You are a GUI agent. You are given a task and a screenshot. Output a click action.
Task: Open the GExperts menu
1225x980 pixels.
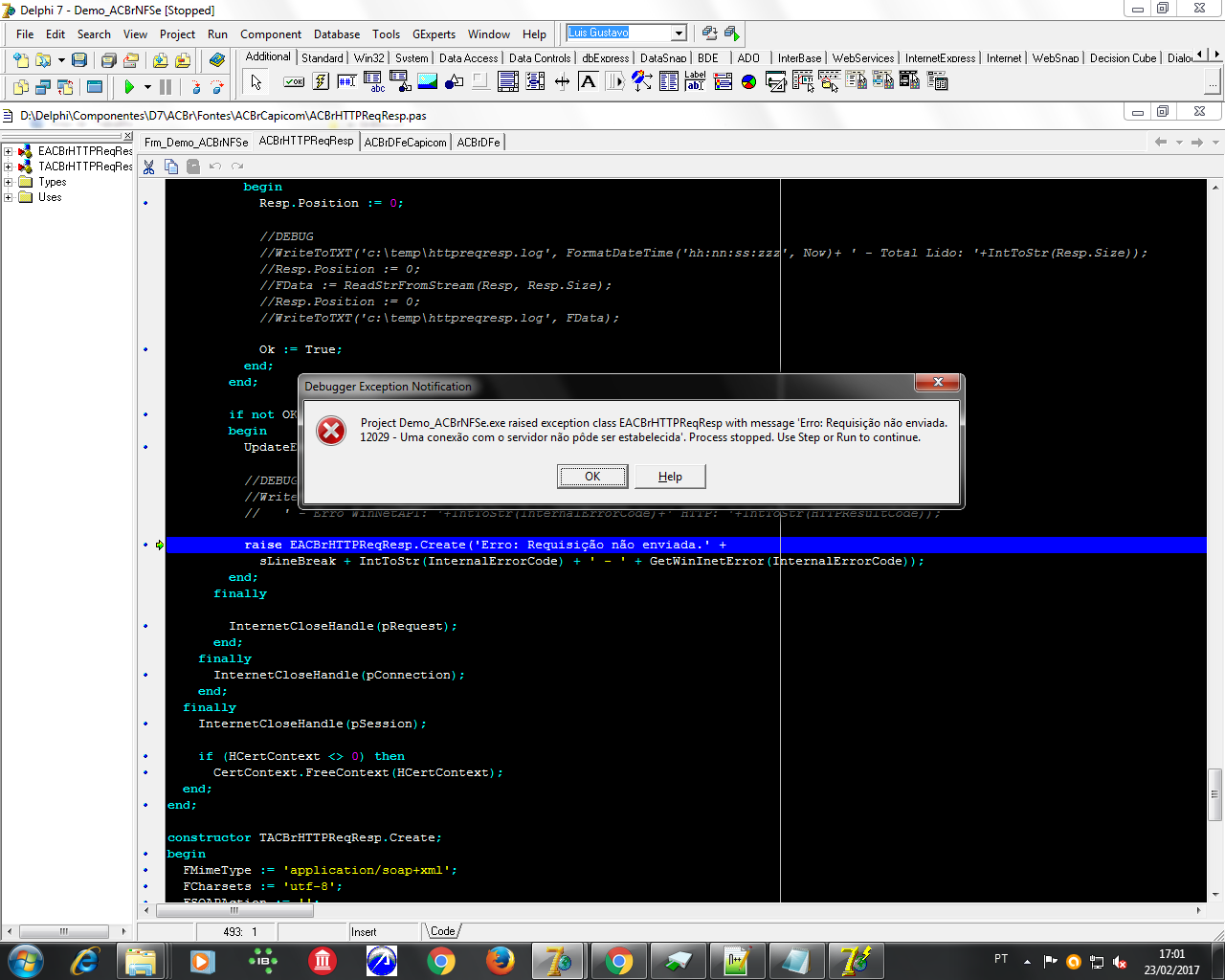(x=434, y=34)
